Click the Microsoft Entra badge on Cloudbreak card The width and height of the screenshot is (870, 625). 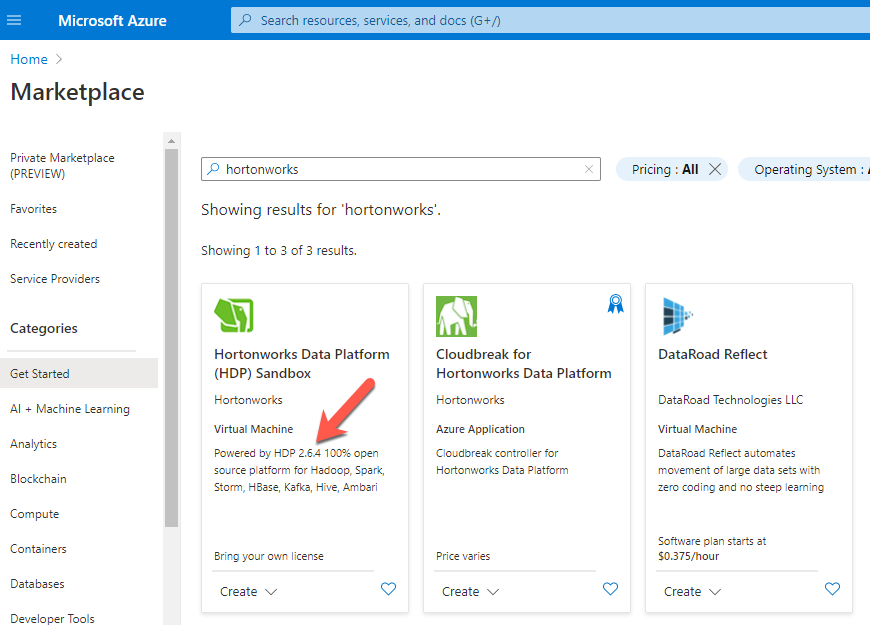pos(615,302)
